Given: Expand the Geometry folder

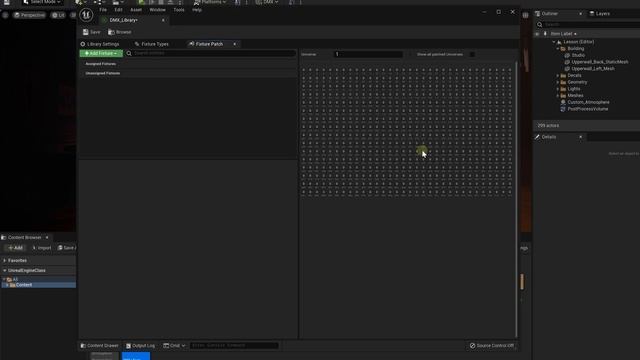Looking at the screenshot, I should (558, 82).
